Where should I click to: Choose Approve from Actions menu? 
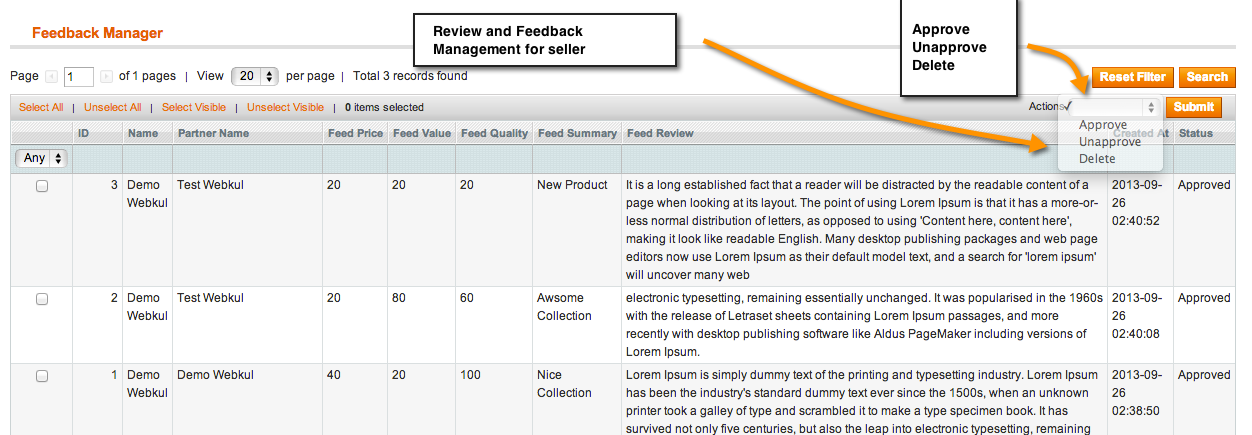coord(1103,125)
